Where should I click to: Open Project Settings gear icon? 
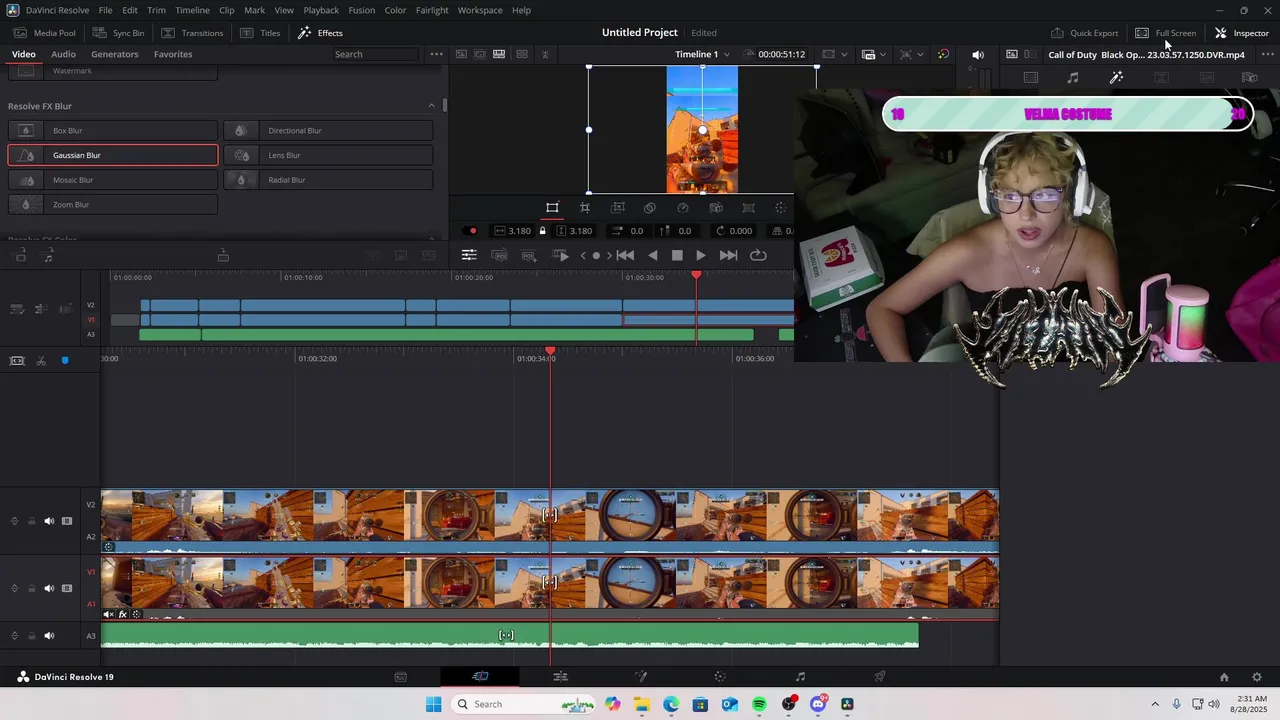point(1257,677)
